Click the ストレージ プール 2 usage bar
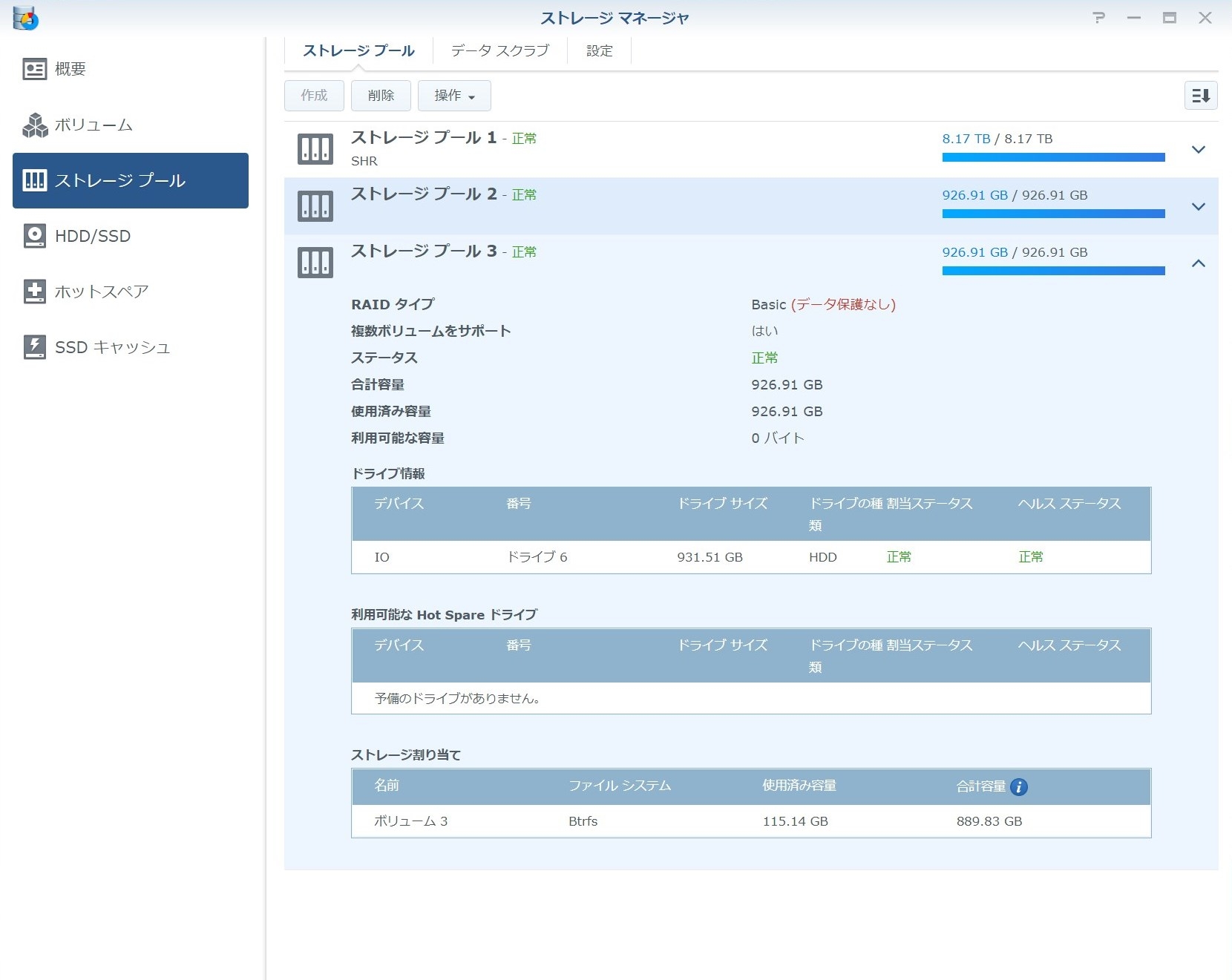 coord(1053,214)
